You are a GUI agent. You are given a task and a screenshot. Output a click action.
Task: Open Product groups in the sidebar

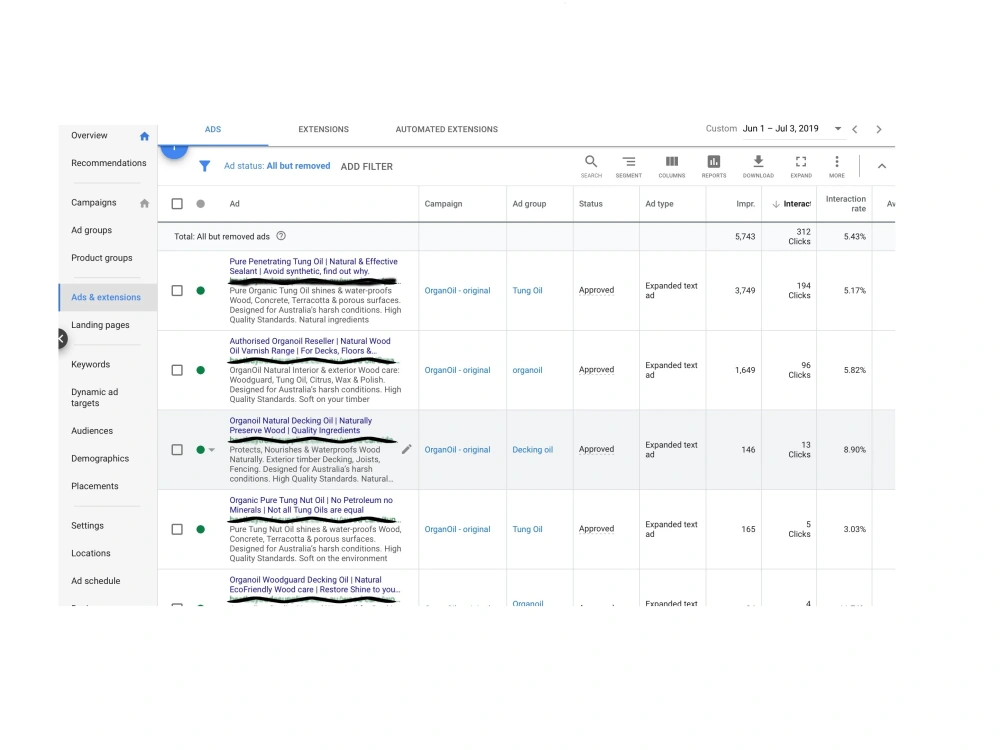[101, 258]
